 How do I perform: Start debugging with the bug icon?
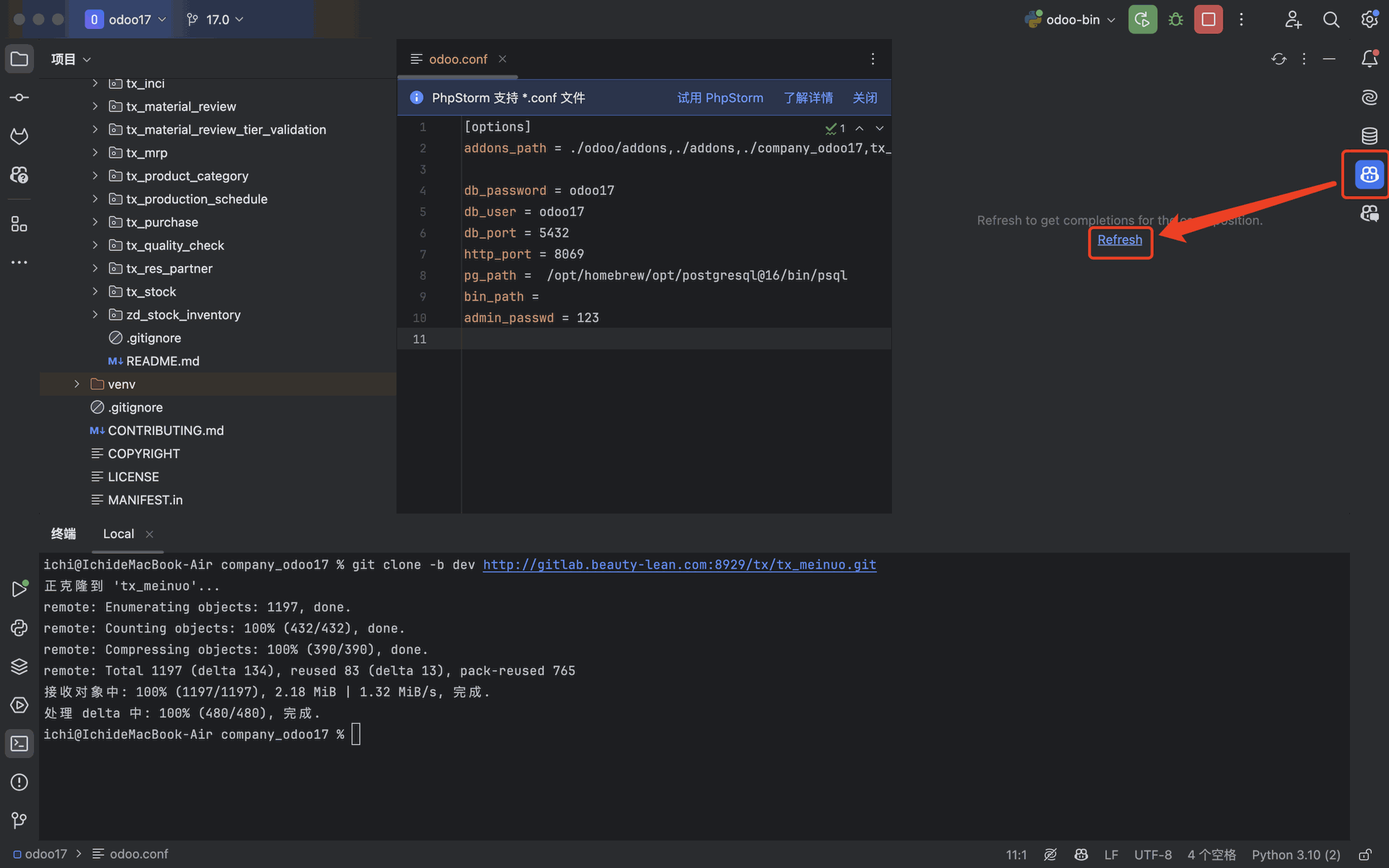click(1176, 20)
